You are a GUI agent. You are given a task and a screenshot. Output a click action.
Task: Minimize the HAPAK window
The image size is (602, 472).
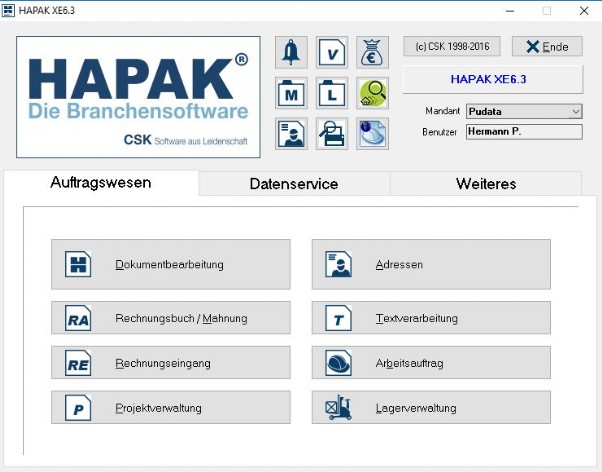tap(510, 11)
